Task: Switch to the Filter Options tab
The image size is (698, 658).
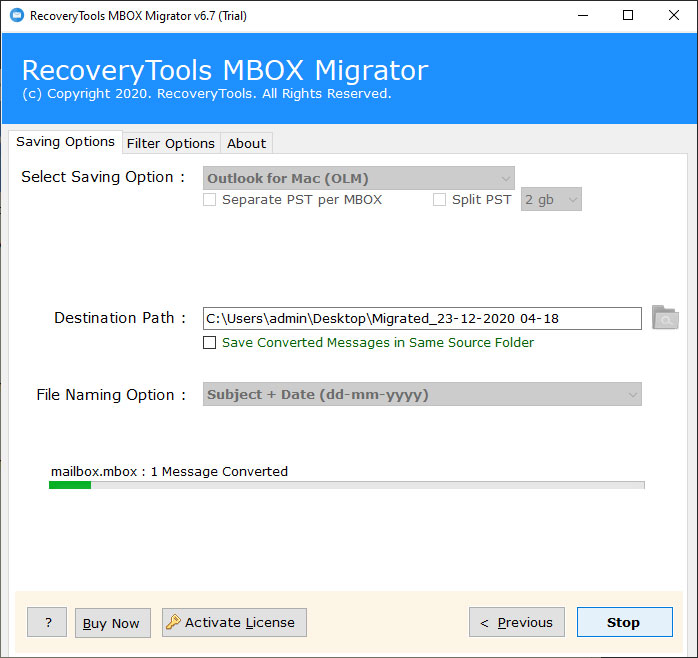Action: pos(171,143)
